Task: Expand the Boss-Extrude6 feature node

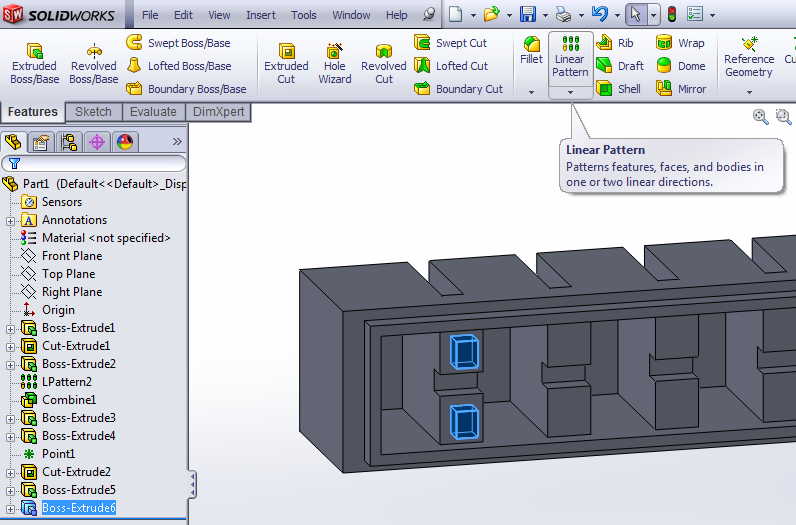Action: [10, 509]
